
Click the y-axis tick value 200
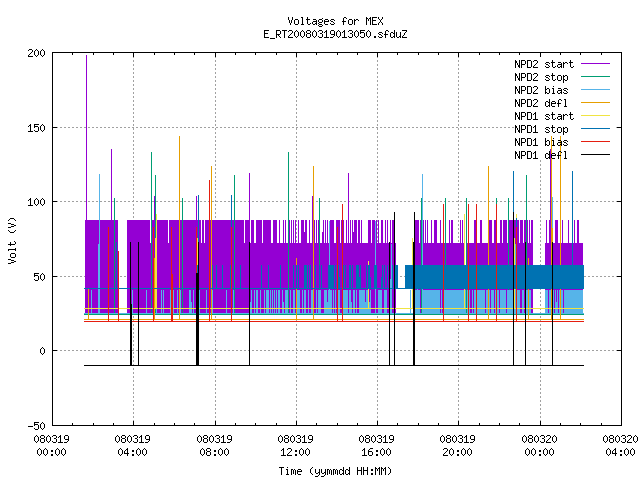pyautogui.click(x=36, y=53)
